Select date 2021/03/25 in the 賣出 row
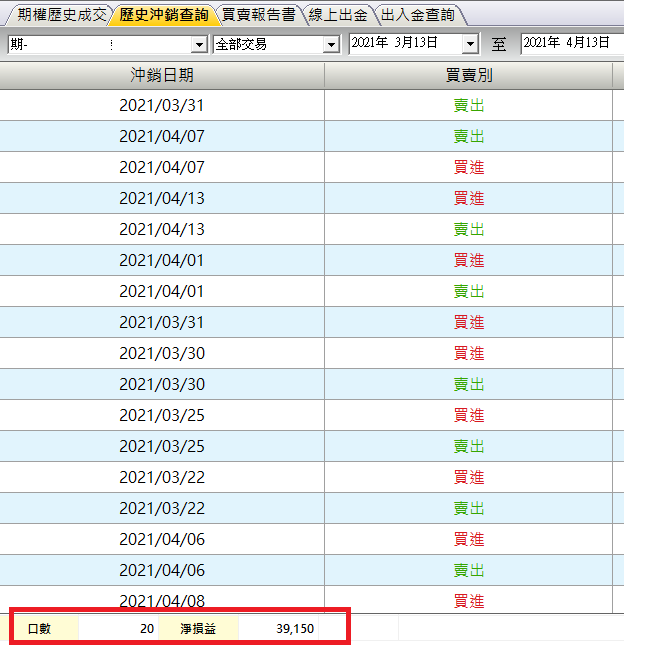This screenshot has width=654, height=645. [162, 446]
